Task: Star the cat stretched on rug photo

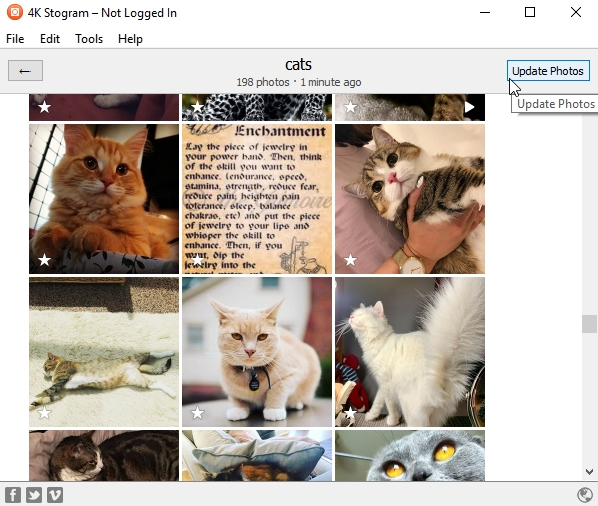Action: (x=45, y=413)
